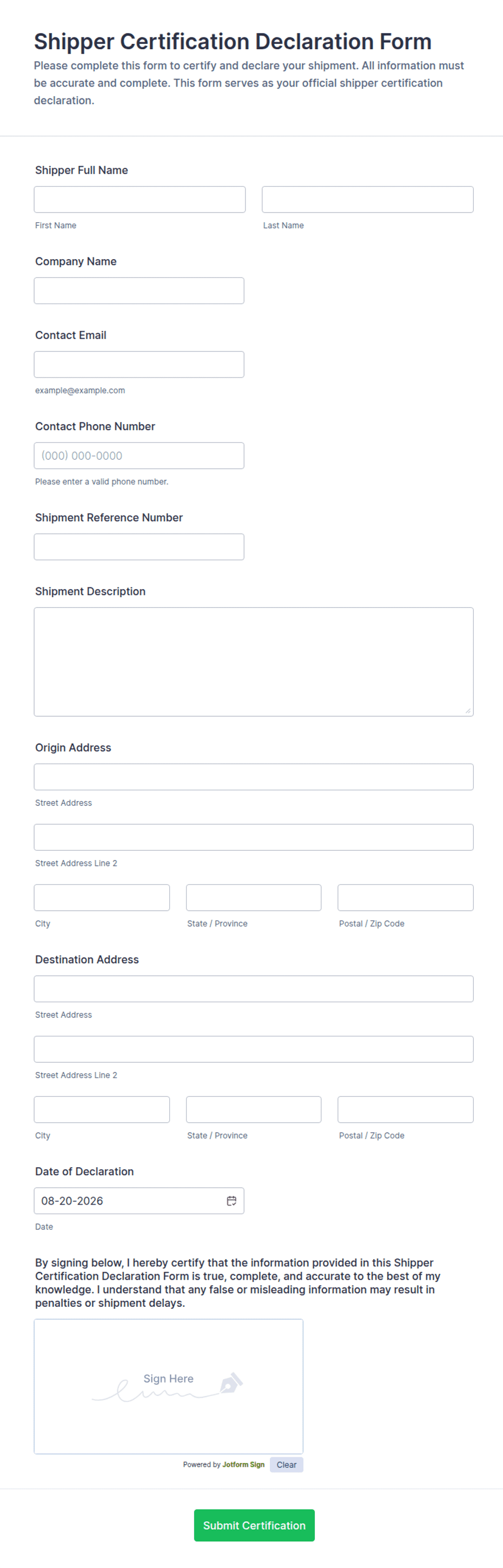This screenshot has width=503, height=1568.
Task: Open the Jotform Sign link
Action: point(243,1465)
